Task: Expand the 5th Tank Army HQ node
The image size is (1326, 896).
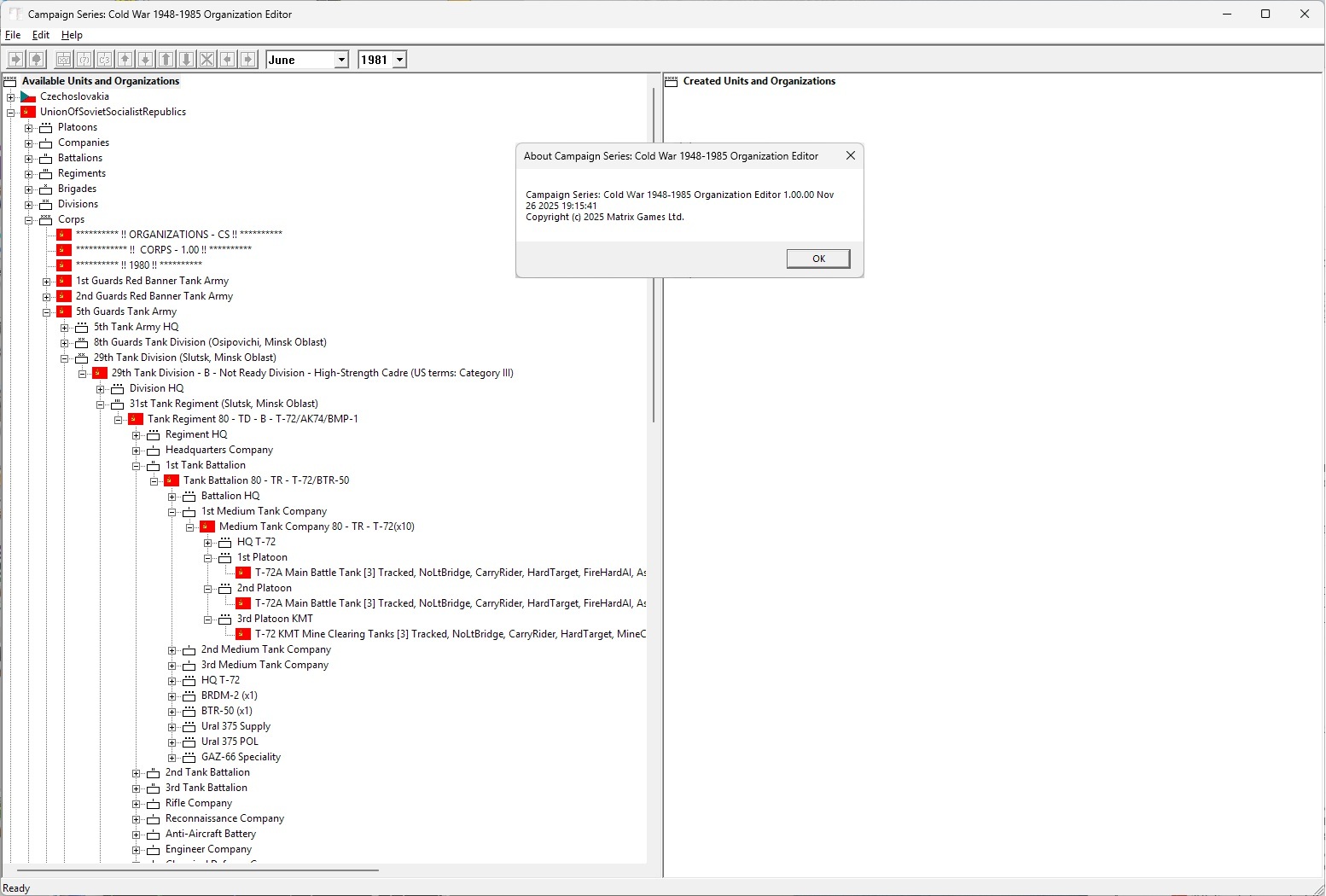Action: pyautogui.click(x=64, y=328)
